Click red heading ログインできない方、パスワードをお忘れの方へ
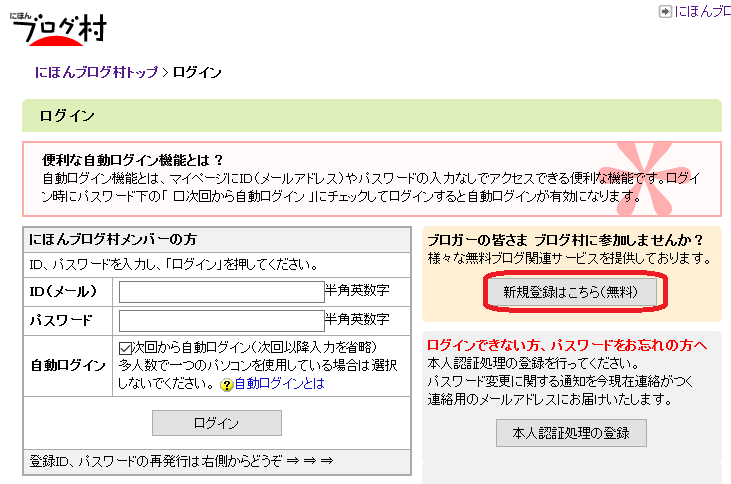The image size is (731, 484). coord(567,345)
